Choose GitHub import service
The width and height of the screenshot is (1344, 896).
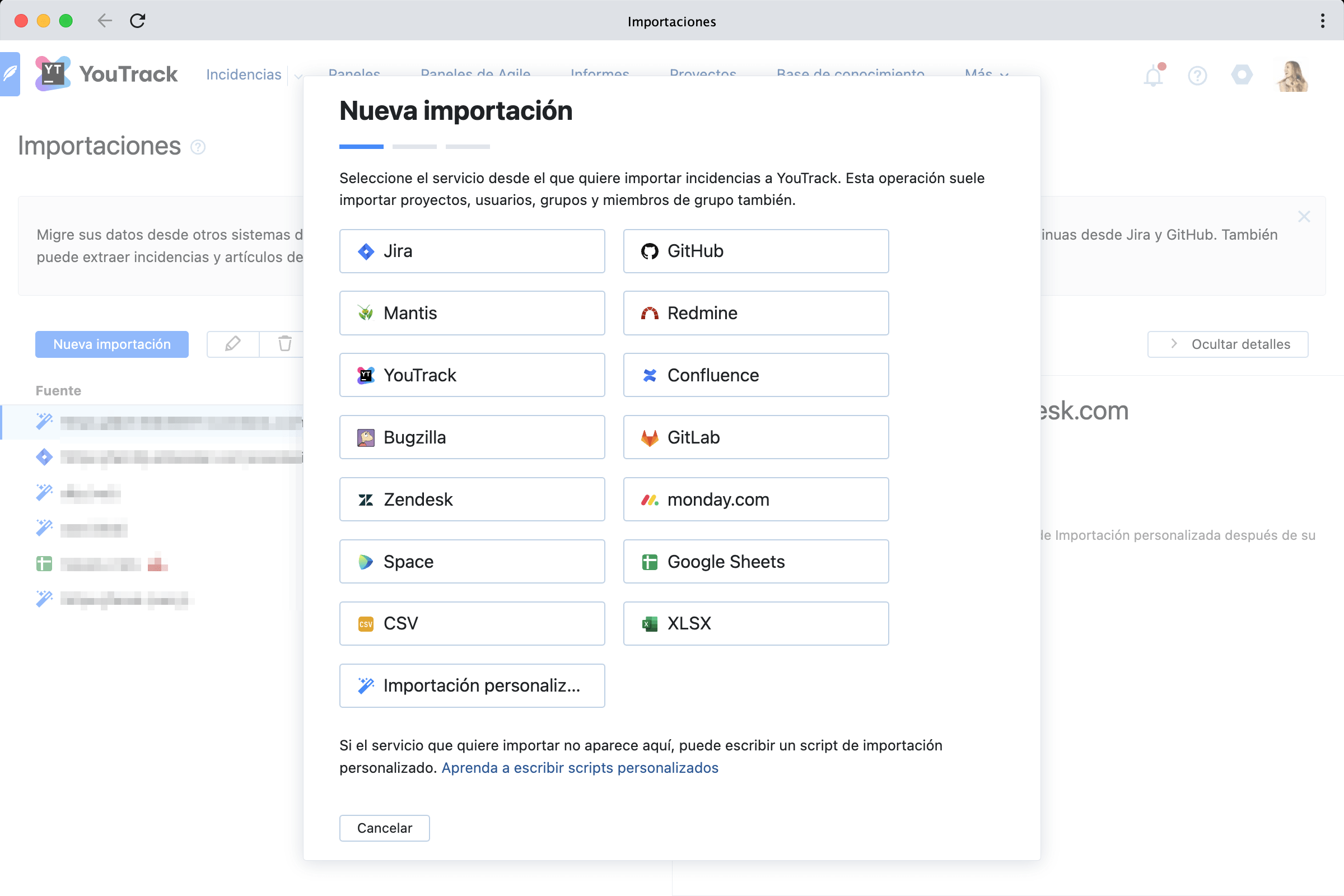[x=755, y=251]
